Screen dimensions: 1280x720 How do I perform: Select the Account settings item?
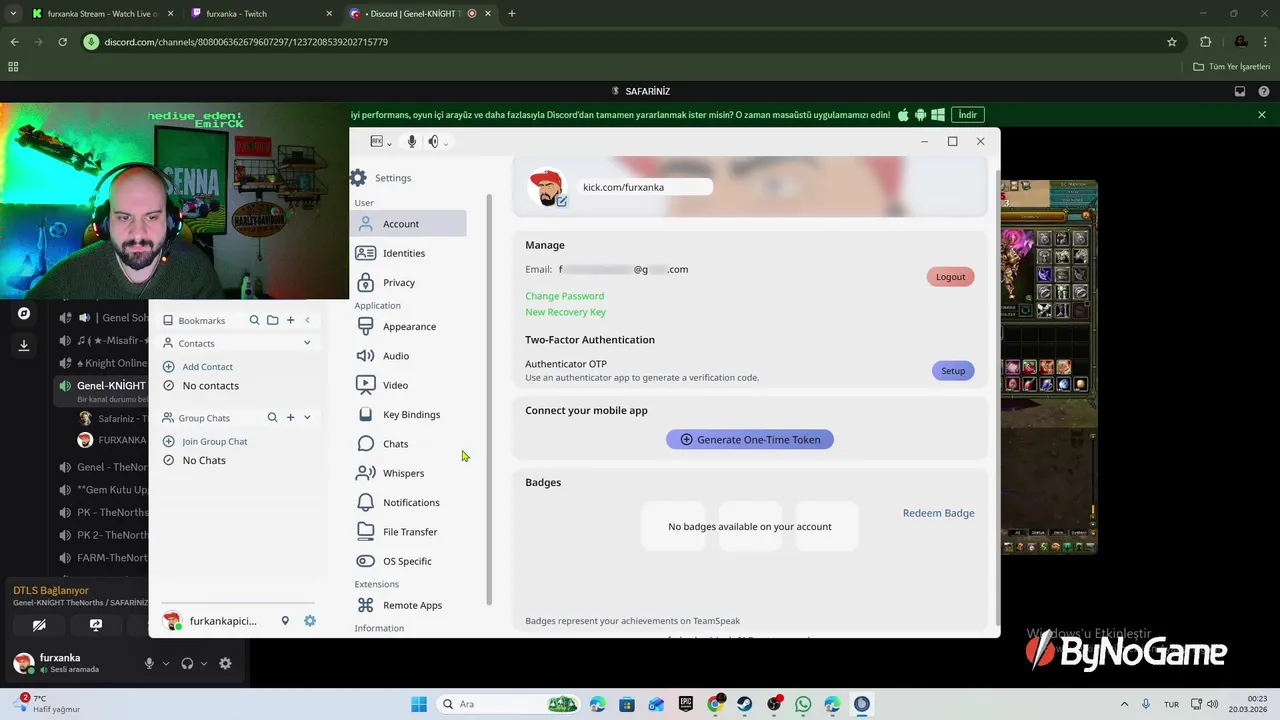coord(409,224)
